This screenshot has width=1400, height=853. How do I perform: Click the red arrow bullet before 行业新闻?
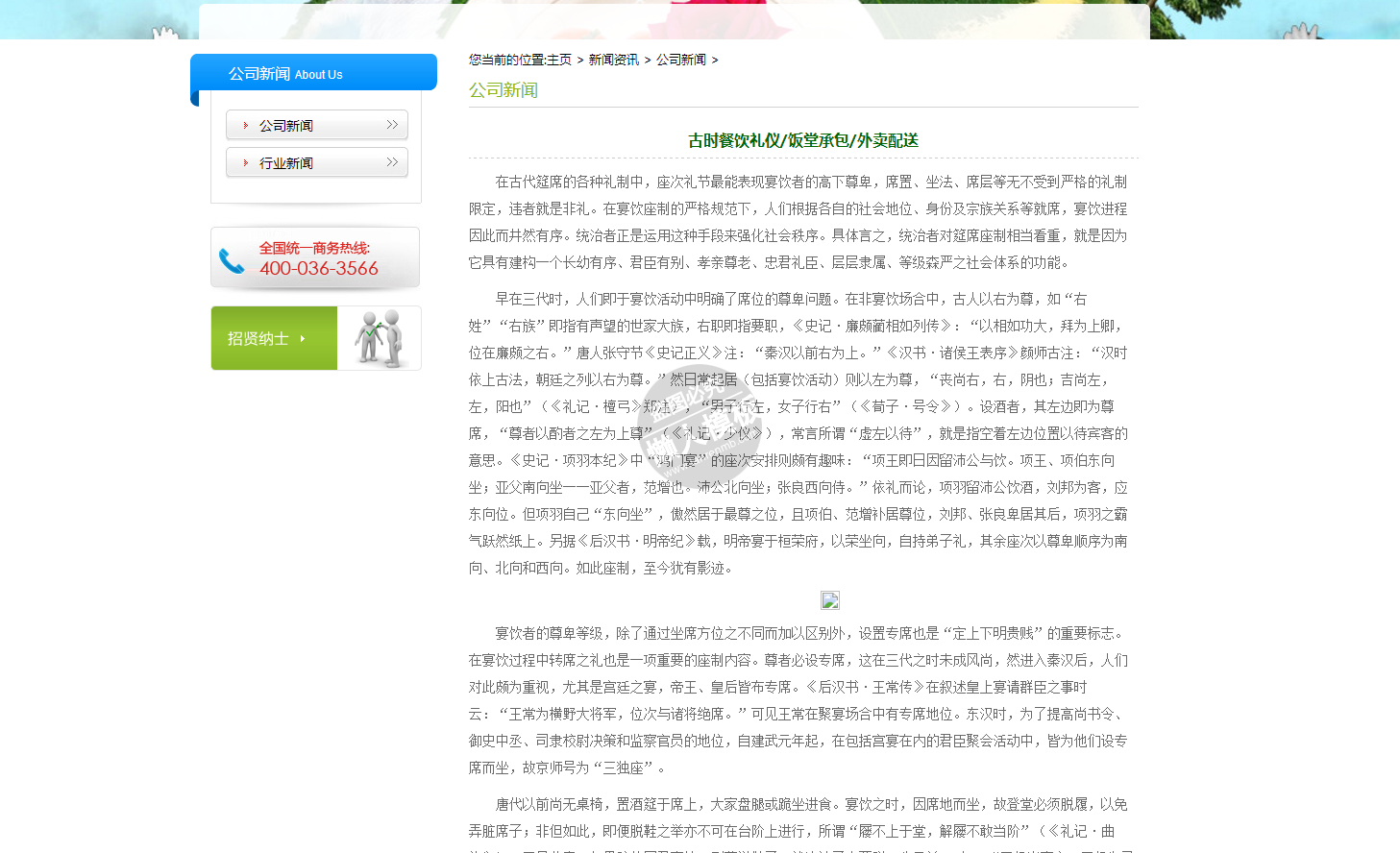[246, 163]
